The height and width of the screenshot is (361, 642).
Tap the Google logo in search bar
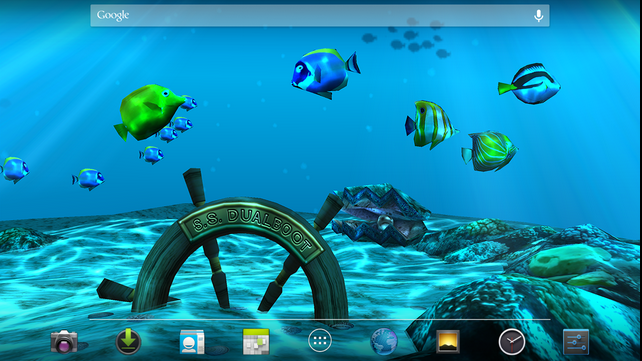(x=113, y=16)
